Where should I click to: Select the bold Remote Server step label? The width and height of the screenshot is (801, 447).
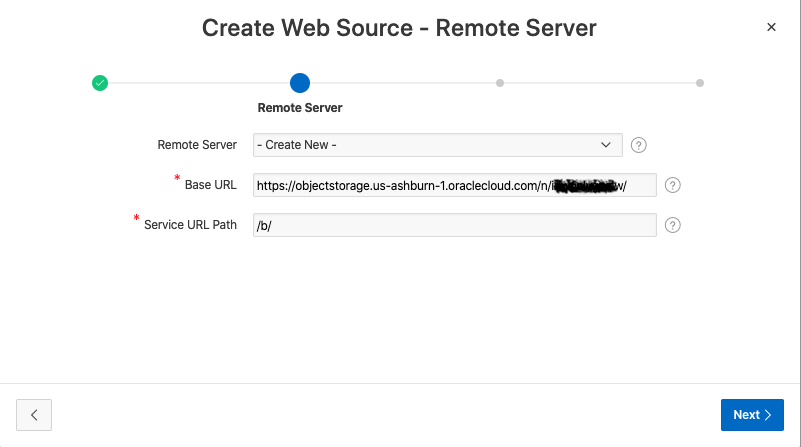click(x=300, y=108)
